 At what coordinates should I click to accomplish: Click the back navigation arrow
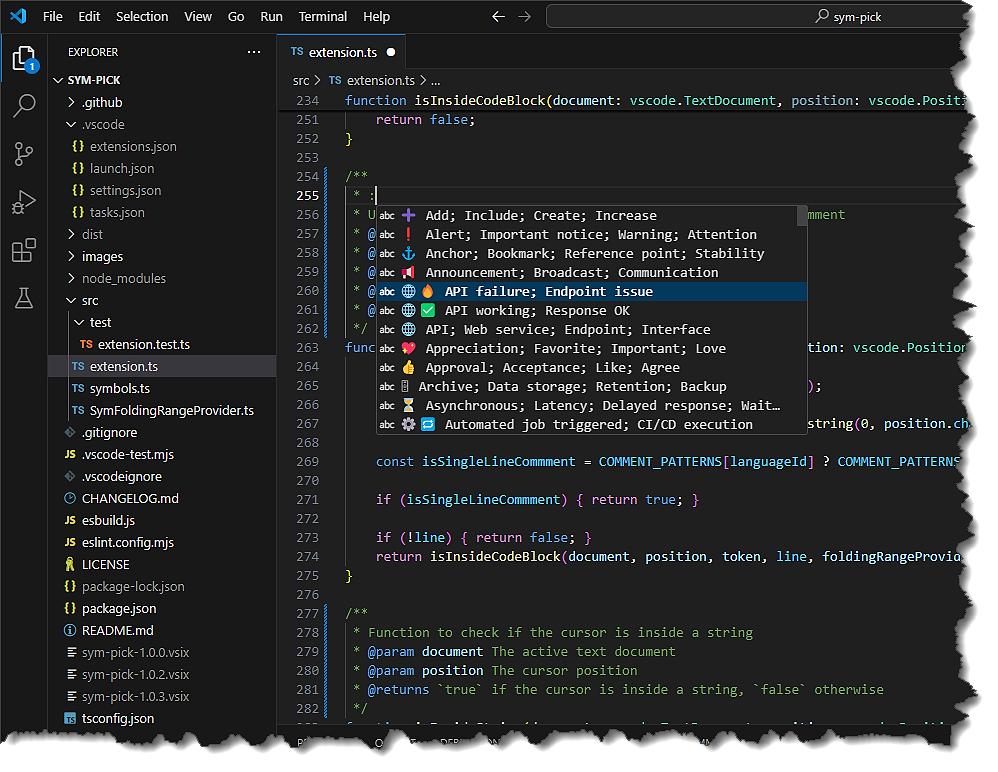(x=499, y=17)
